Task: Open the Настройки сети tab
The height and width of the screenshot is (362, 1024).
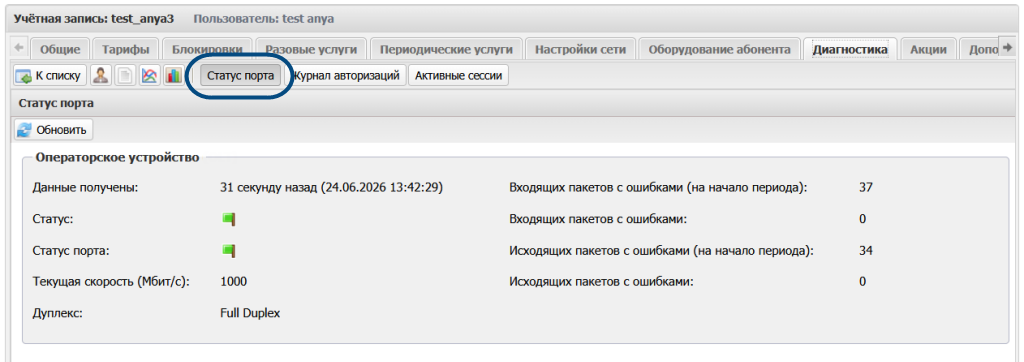Action: pyautogui.click(x=581, y=49)
